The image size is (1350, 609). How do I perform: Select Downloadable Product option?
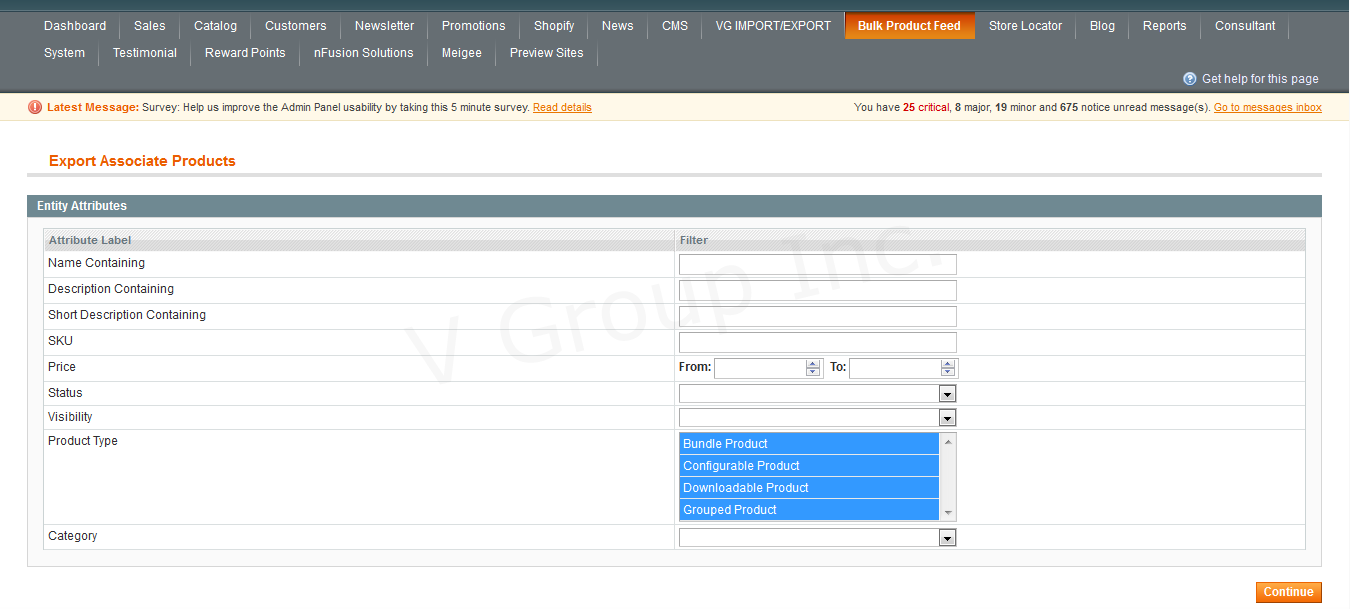[x=808, y=488]
